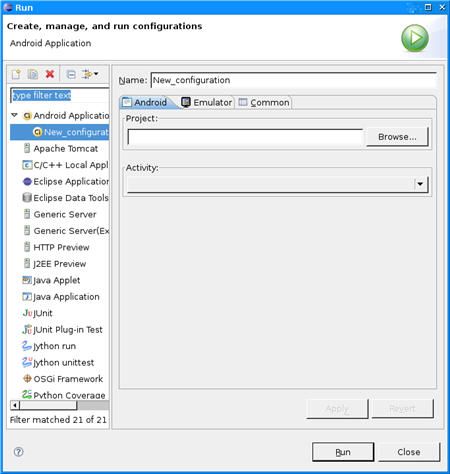Screen dimensions: 450x474
Task: Click the horizontal scrollbar left arrow
Action: 15,405
